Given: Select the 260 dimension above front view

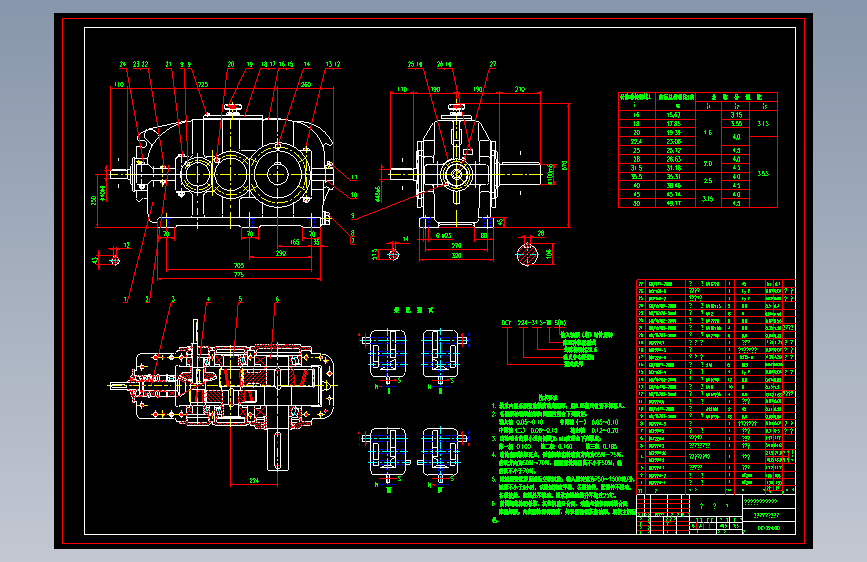Looking at the screenshot, I should click(306, 85).
